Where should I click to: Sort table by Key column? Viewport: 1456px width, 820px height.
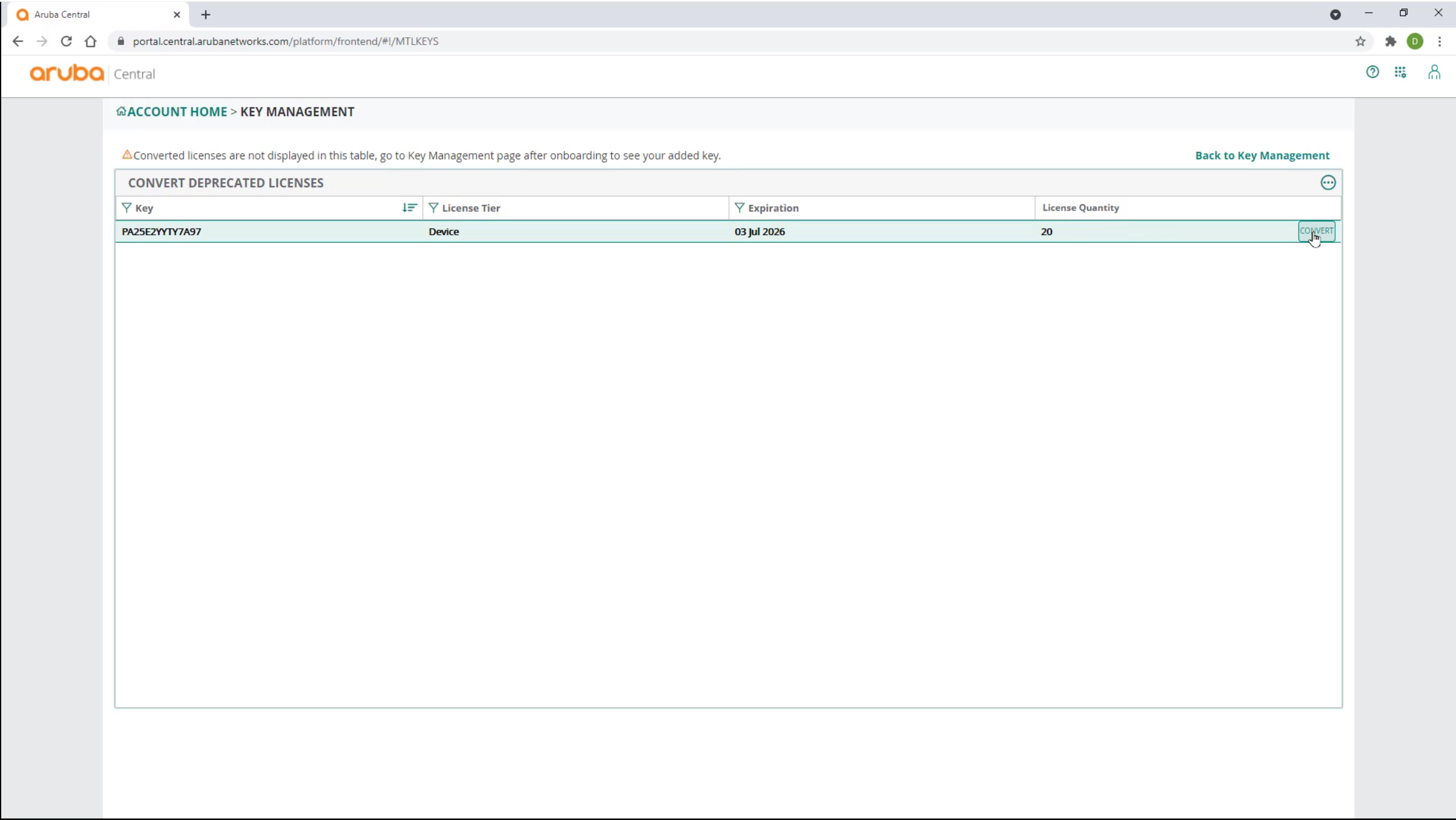[409, 208]
